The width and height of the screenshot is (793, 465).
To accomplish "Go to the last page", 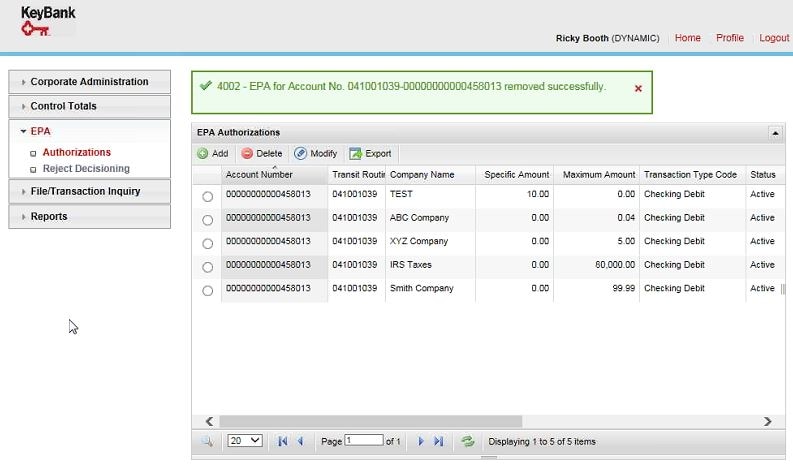I will [x=438, y=441].
